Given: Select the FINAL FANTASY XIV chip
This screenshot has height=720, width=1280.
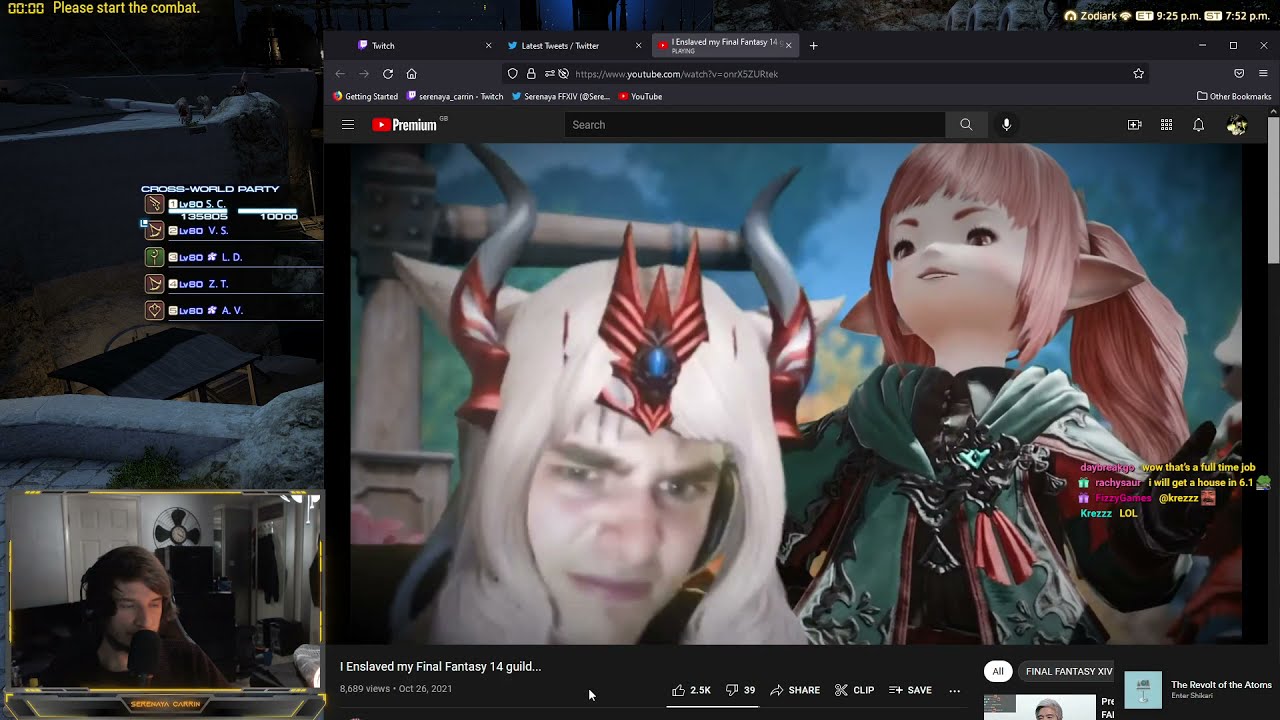Looking at the screenshot, I should point(1069,671).
